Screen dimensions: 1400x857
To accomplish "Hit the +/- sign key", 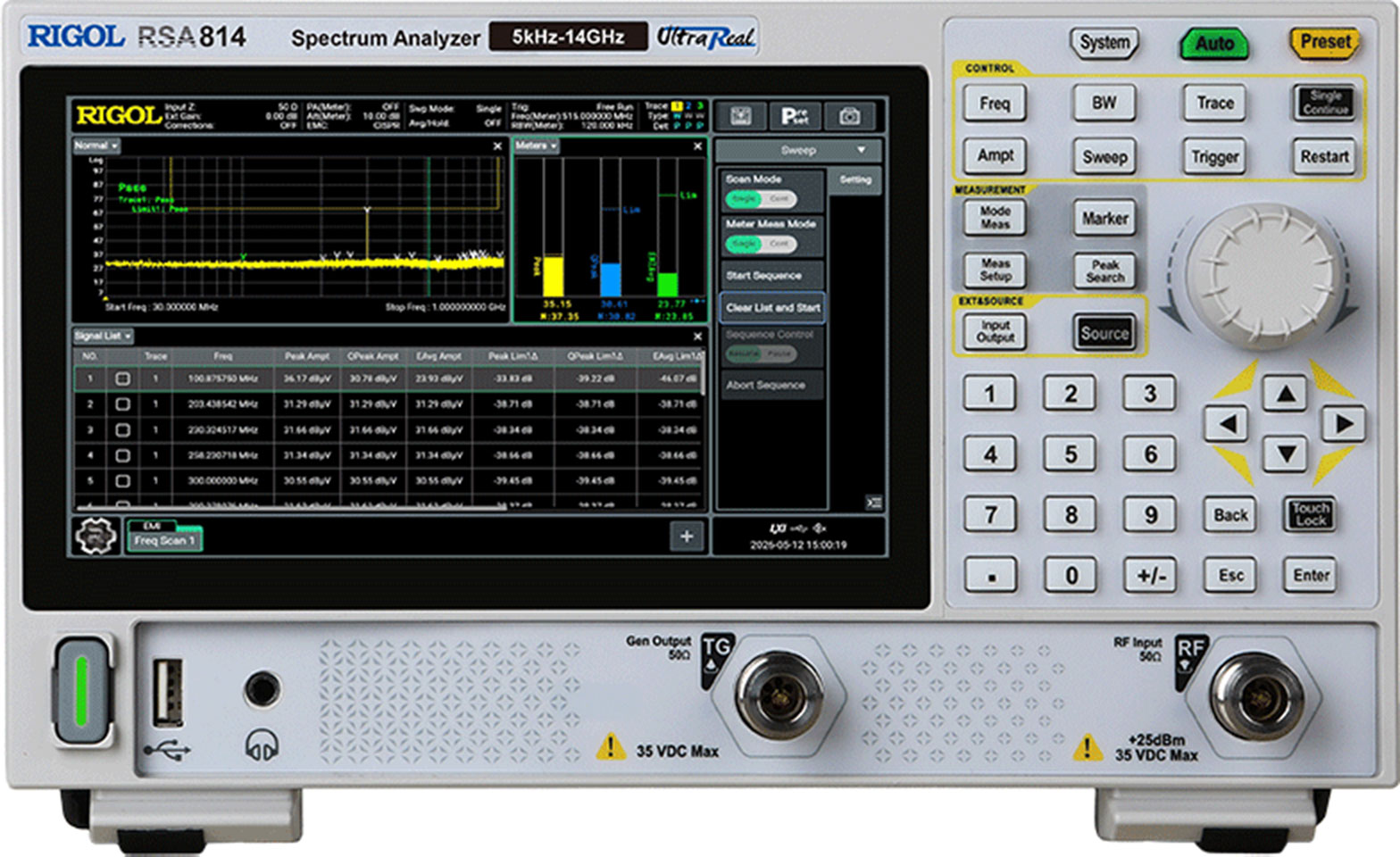I will click(x=1151, y=576).
